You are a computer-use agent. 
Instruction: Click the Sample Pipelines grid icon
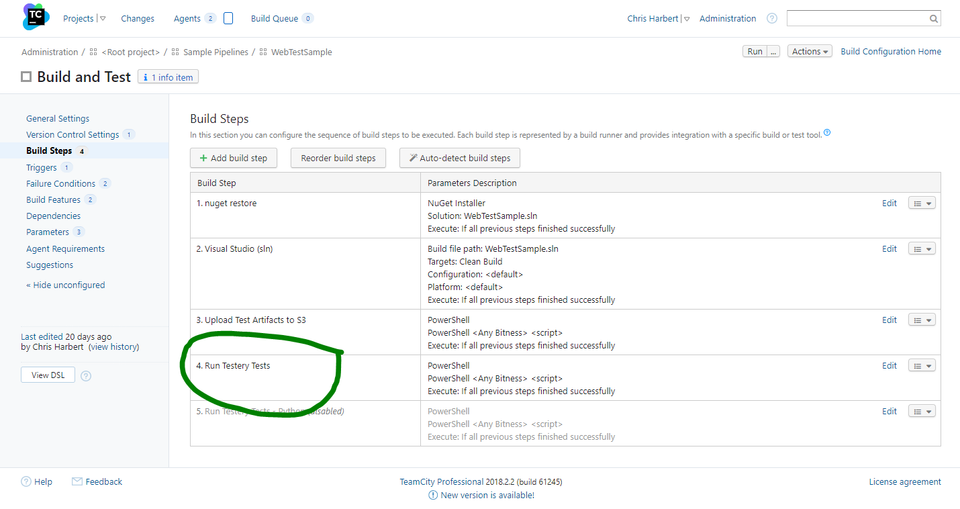[x=175, y=52]
